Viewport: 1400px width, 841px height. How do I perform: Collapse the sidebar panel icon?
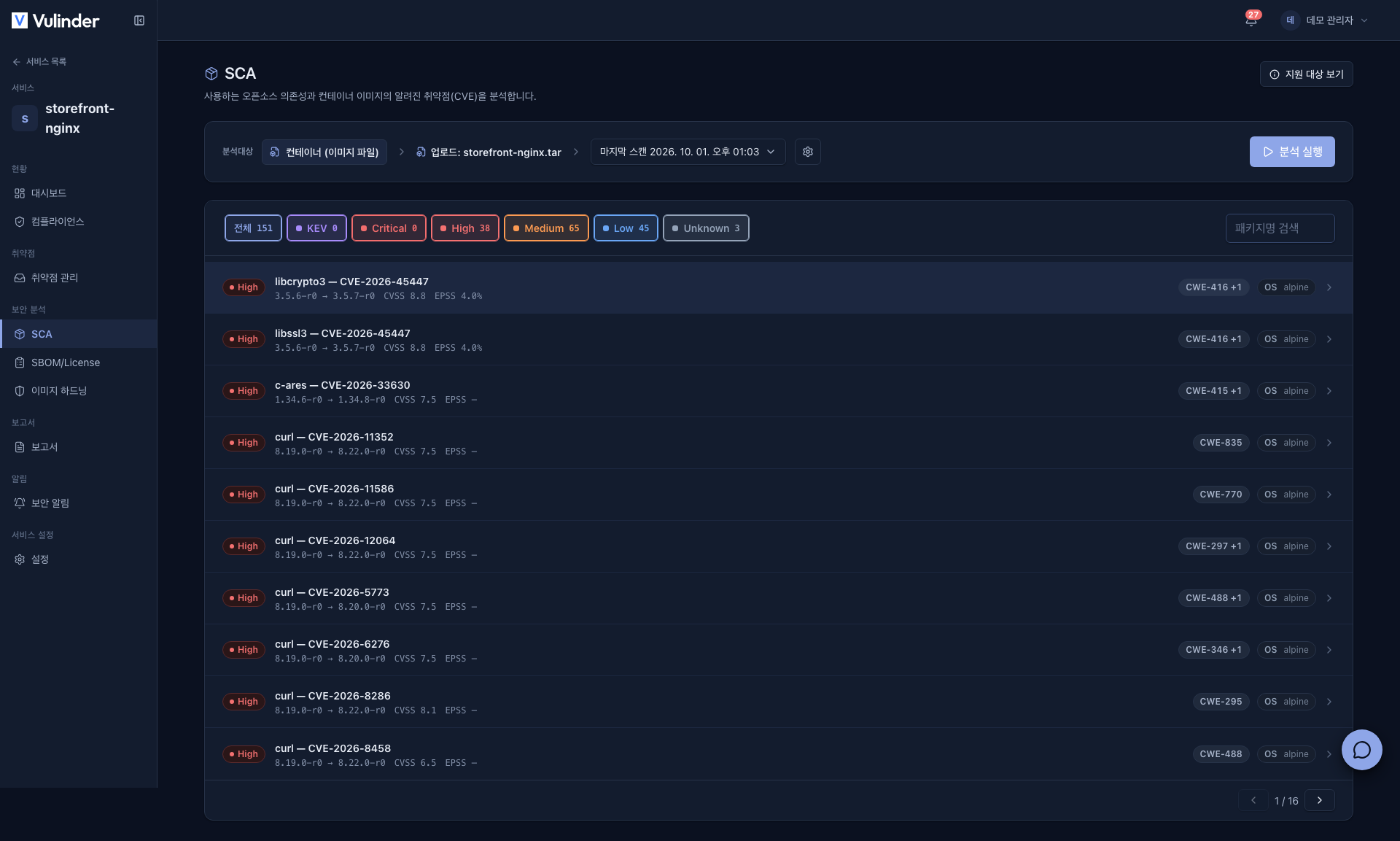pos(139,20)
